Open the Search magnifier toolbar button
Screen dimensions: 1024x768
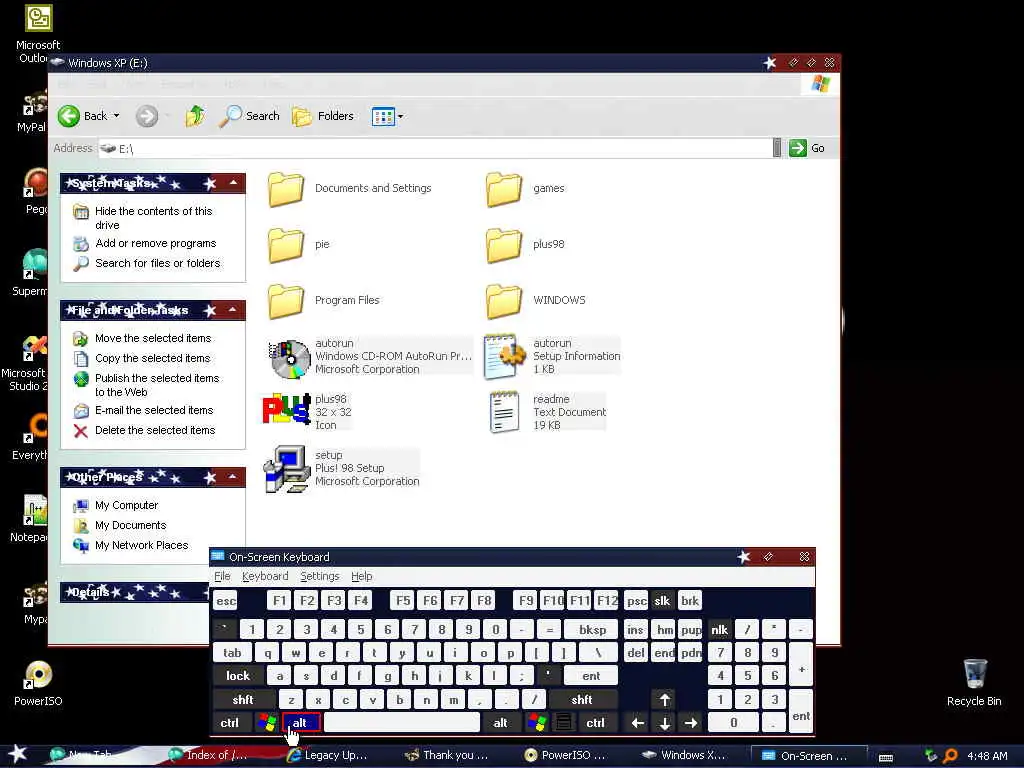(249, 116)
